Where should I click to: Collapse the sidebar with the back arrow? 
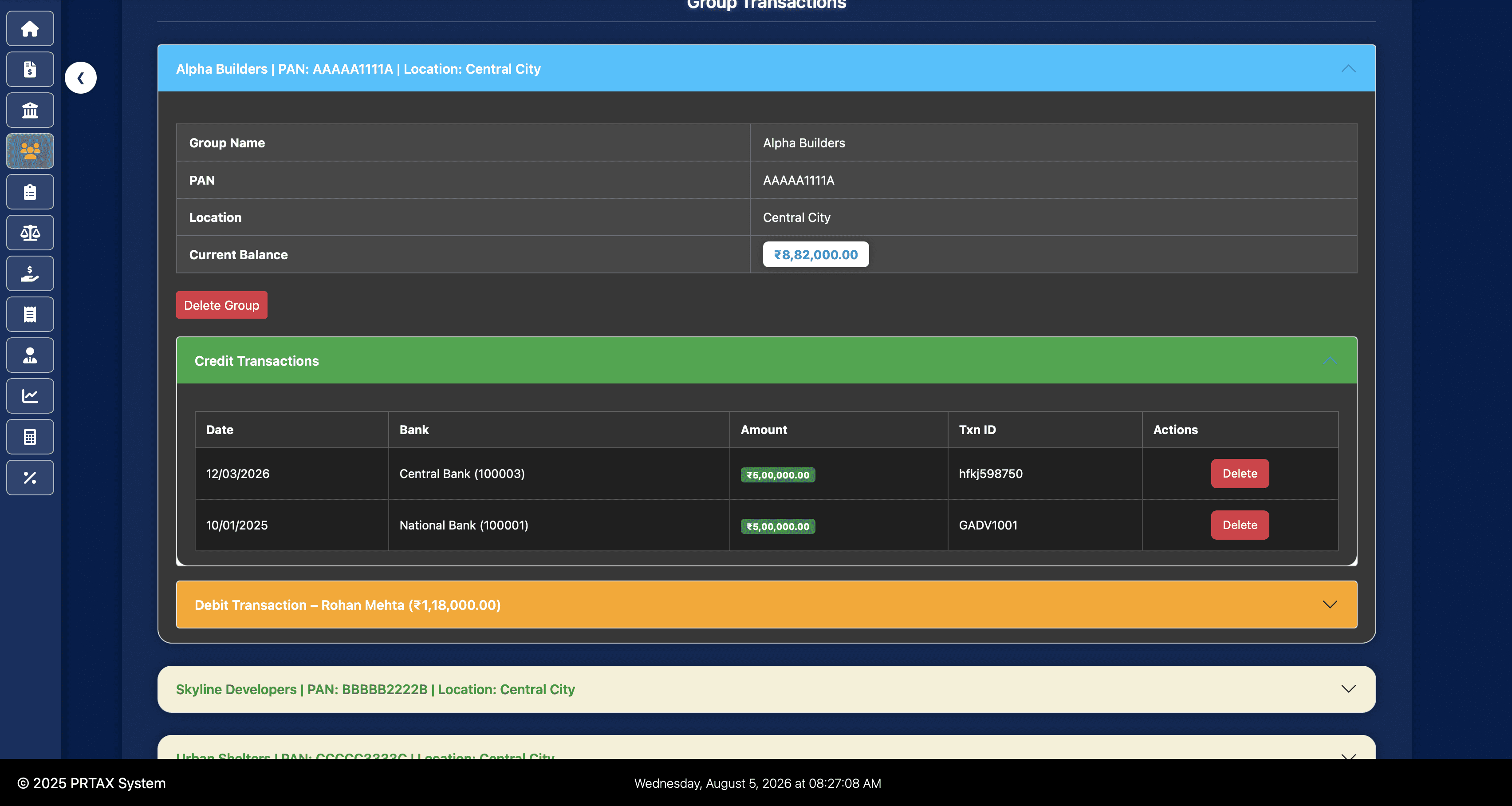[80, 78]
